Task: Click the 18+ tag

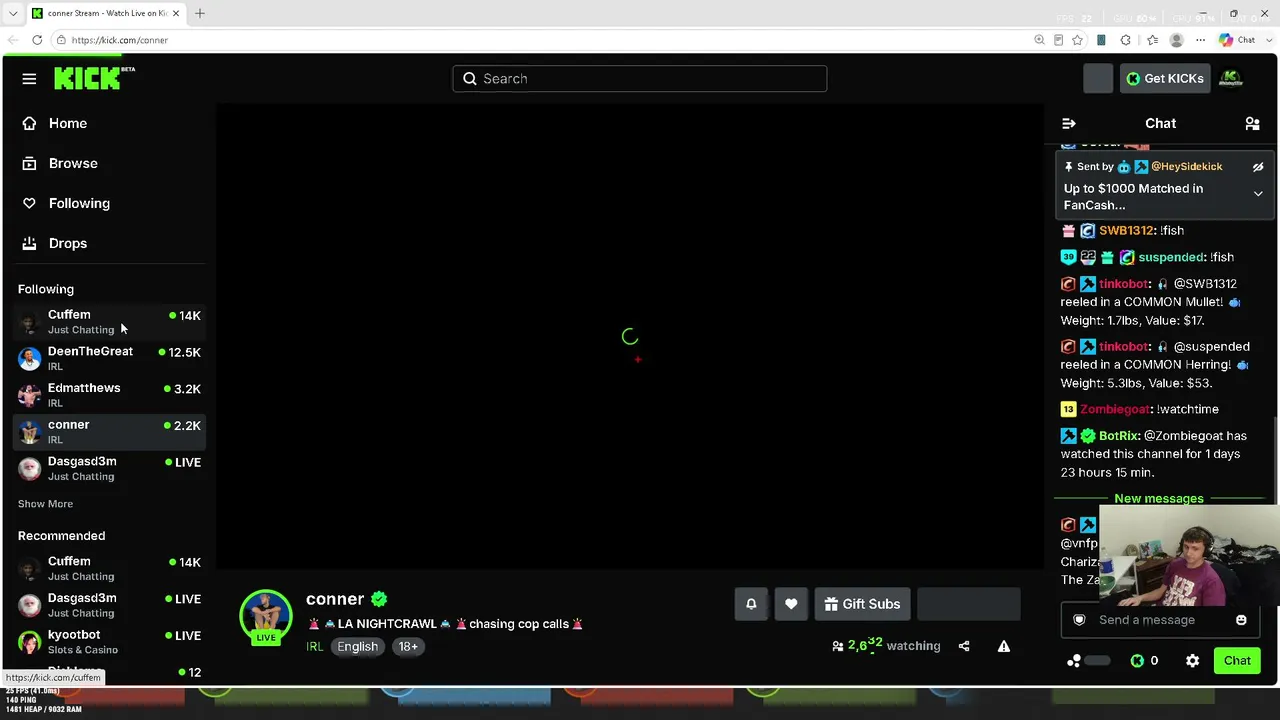Action: 408,647
